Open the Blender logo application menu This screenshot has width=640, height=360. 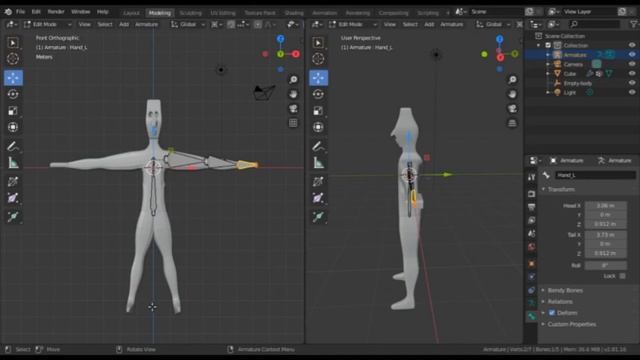point(8,12)
